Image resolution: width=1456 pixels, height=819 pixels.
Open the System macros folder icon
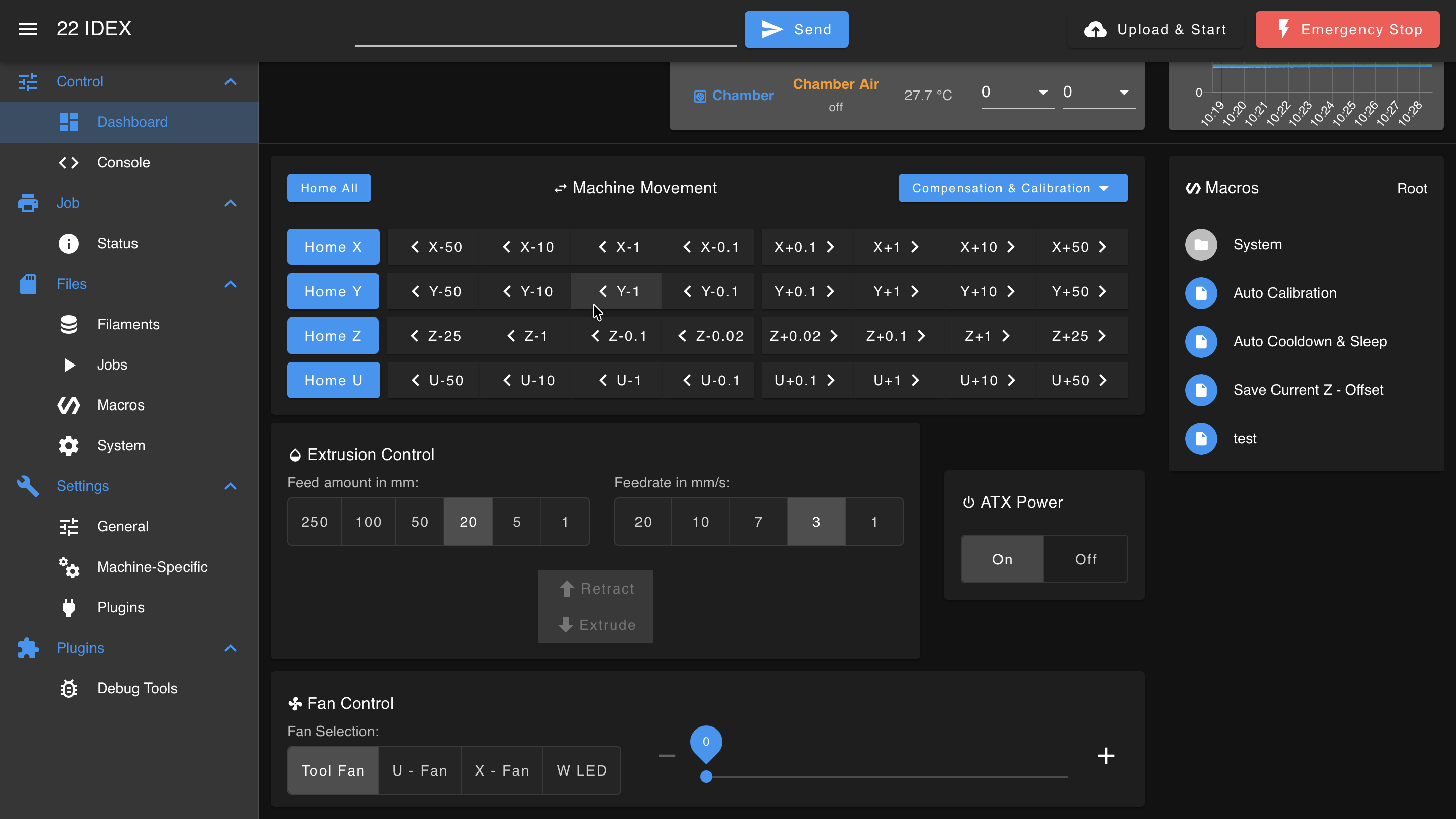click(1201, 245)
